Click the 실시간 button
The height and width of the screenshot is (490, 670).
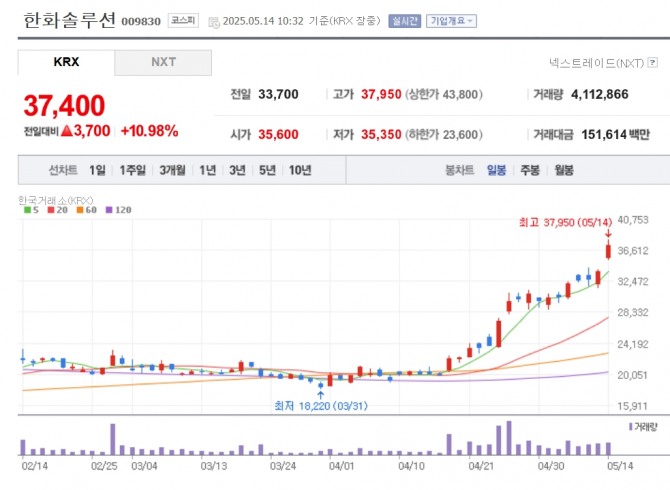[404, 21]
